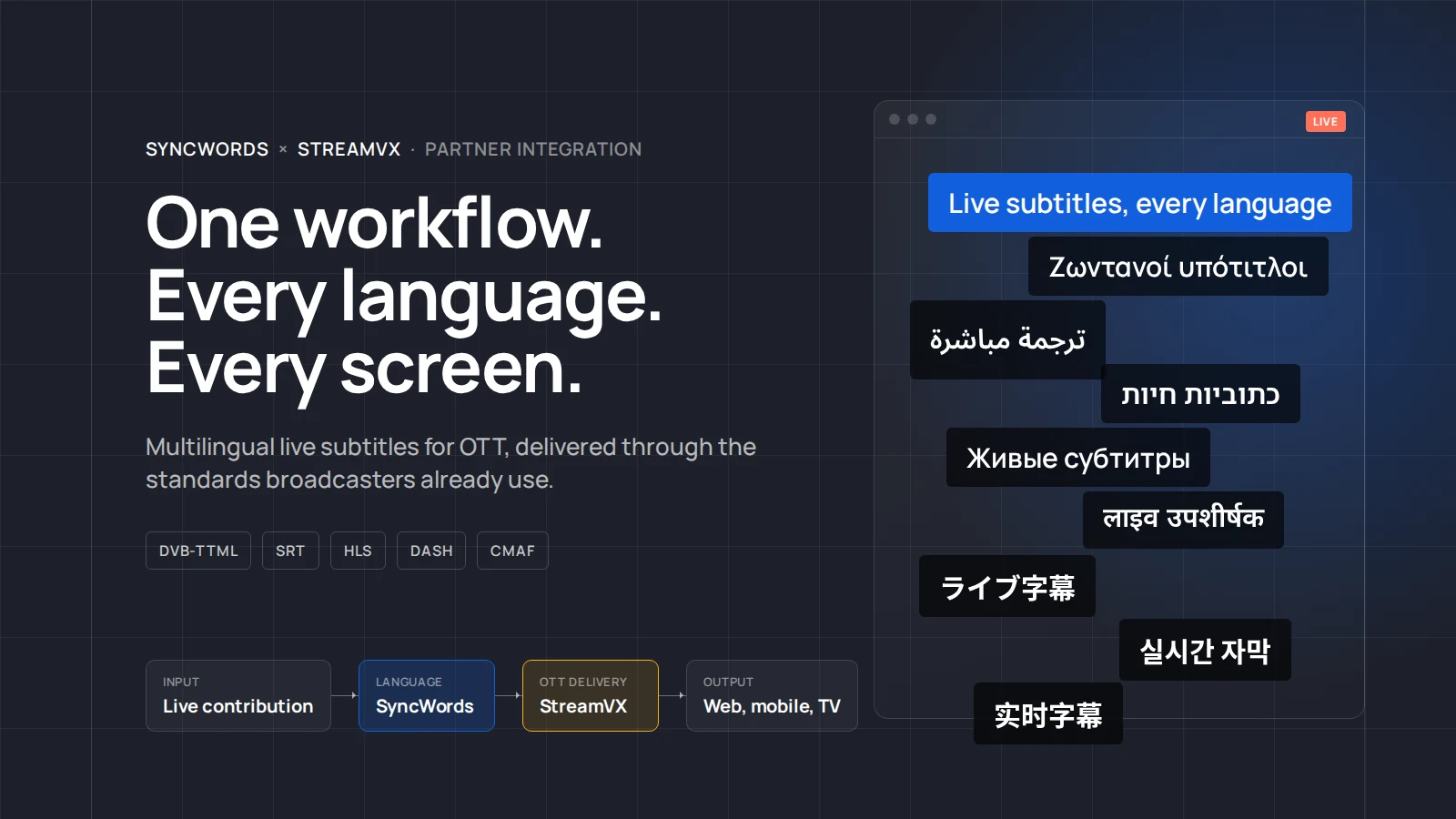The width and height of the screenshot is (1456, 819).
Task: Click the Arabic subtitle 'ترجمة مباشرة'
Action: 1007,339
